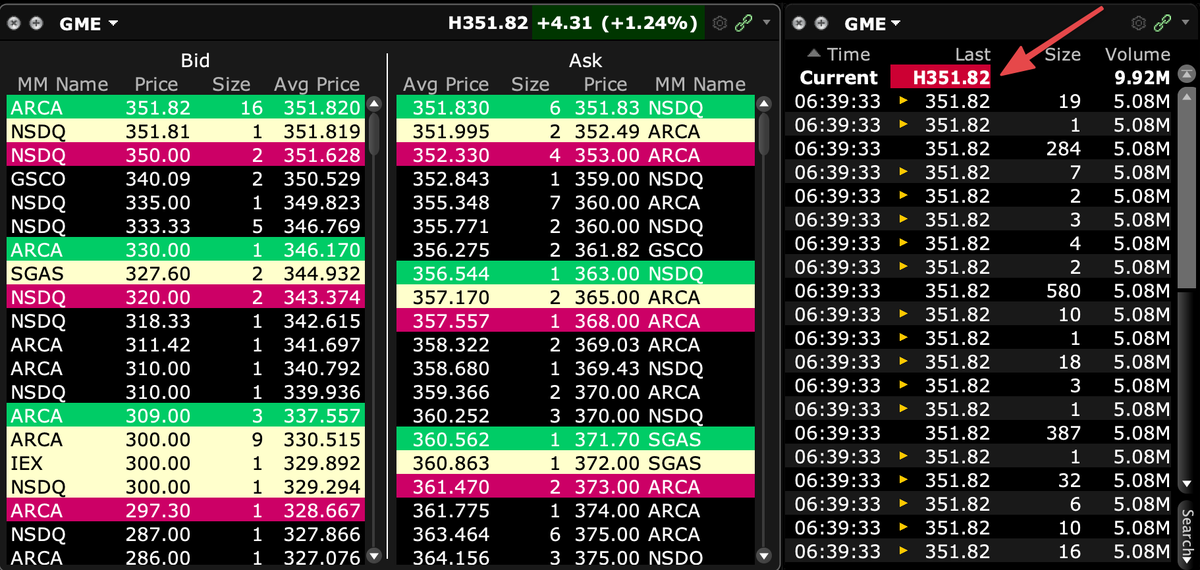Click the Bid side Avg Price column header
The height and width of the screenshot is (570, 1200).
pos(316,84)
